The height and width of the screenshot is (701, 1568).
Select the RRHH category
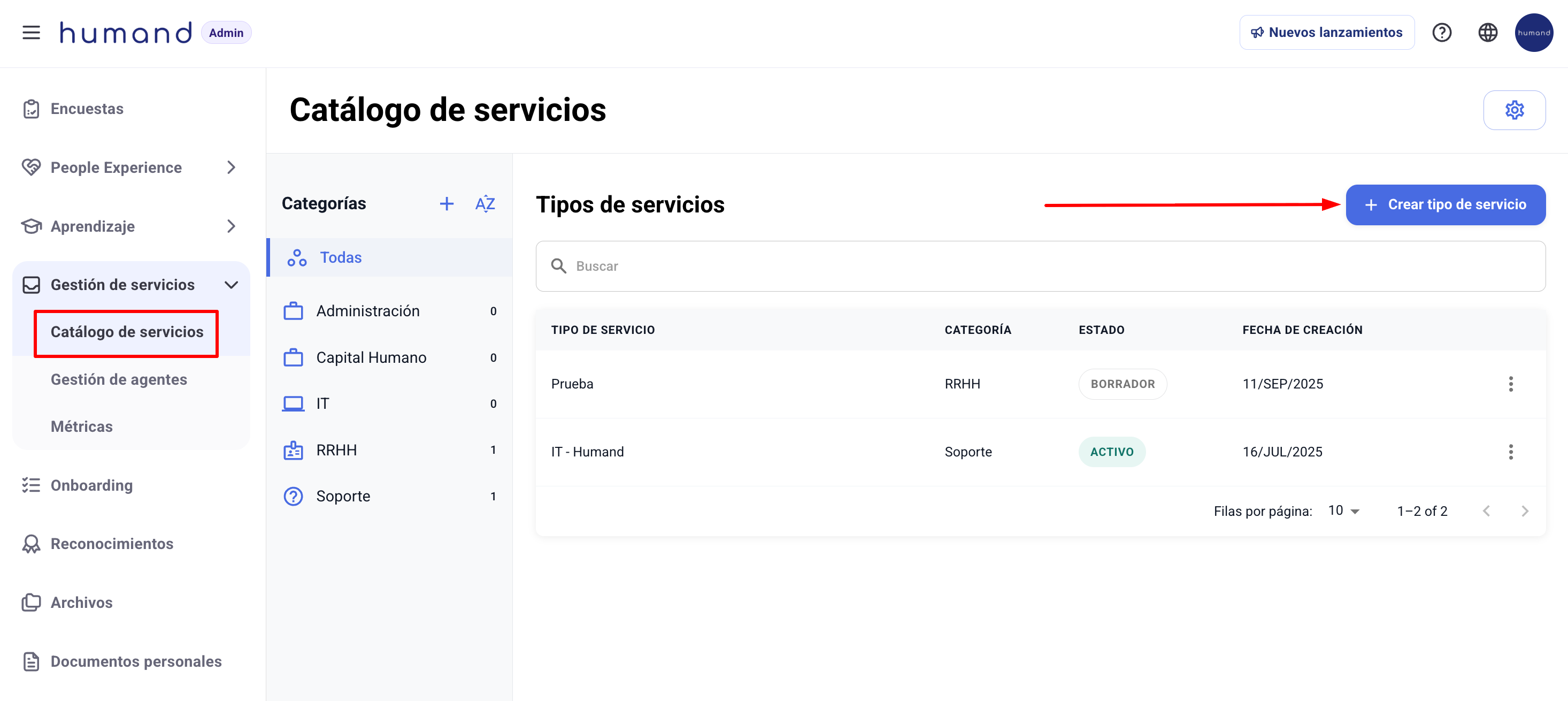pyautogui.click(x=336, y=450)
